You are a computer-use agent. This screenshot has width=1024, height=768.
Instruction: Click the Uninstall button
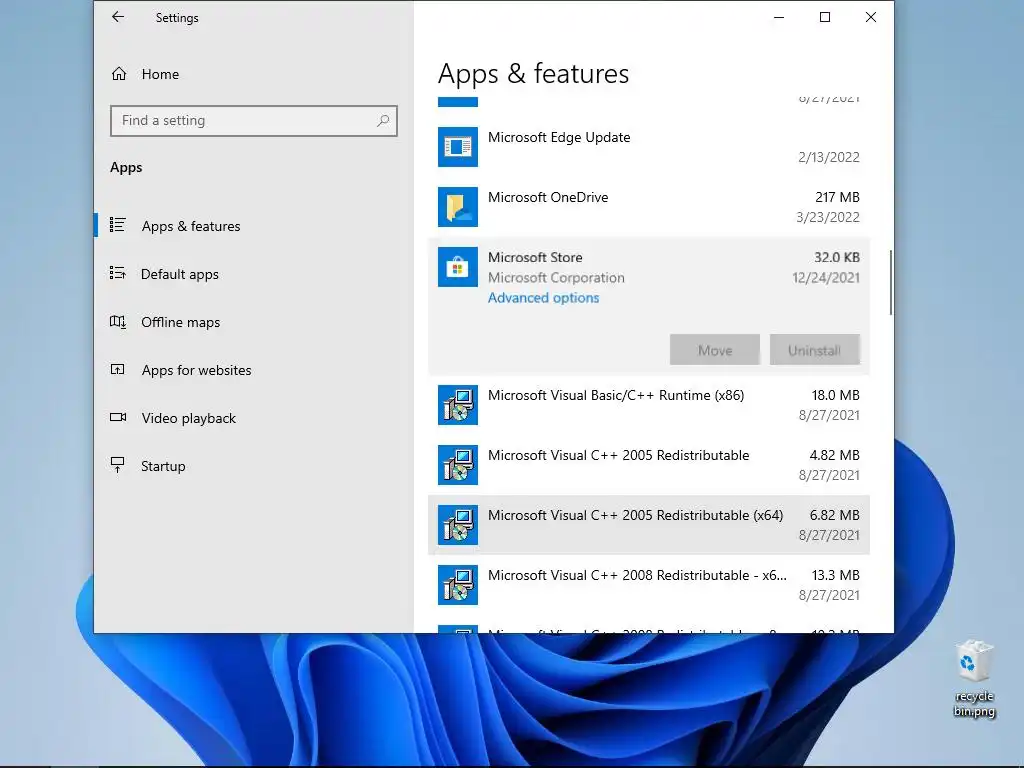click(x=814, y=350)
